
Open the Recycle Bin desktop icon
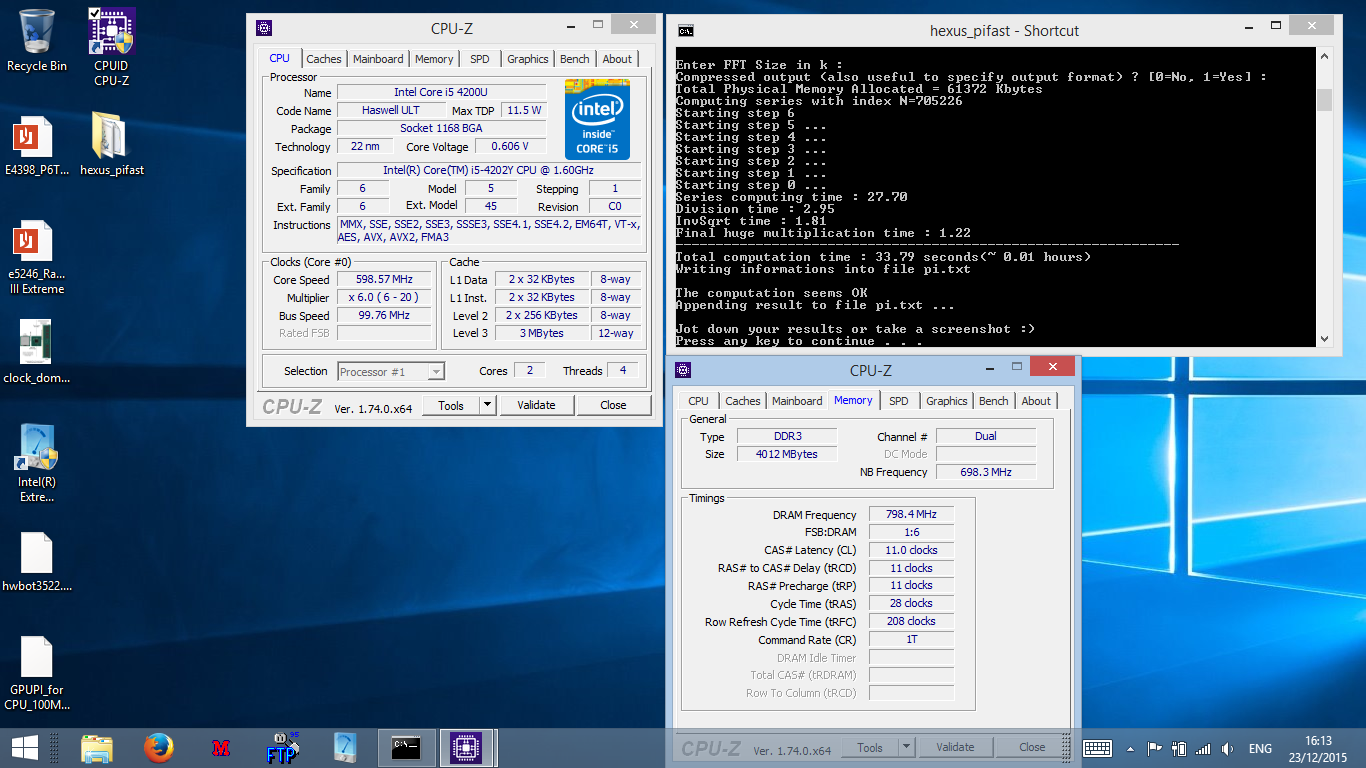[37, 41]
